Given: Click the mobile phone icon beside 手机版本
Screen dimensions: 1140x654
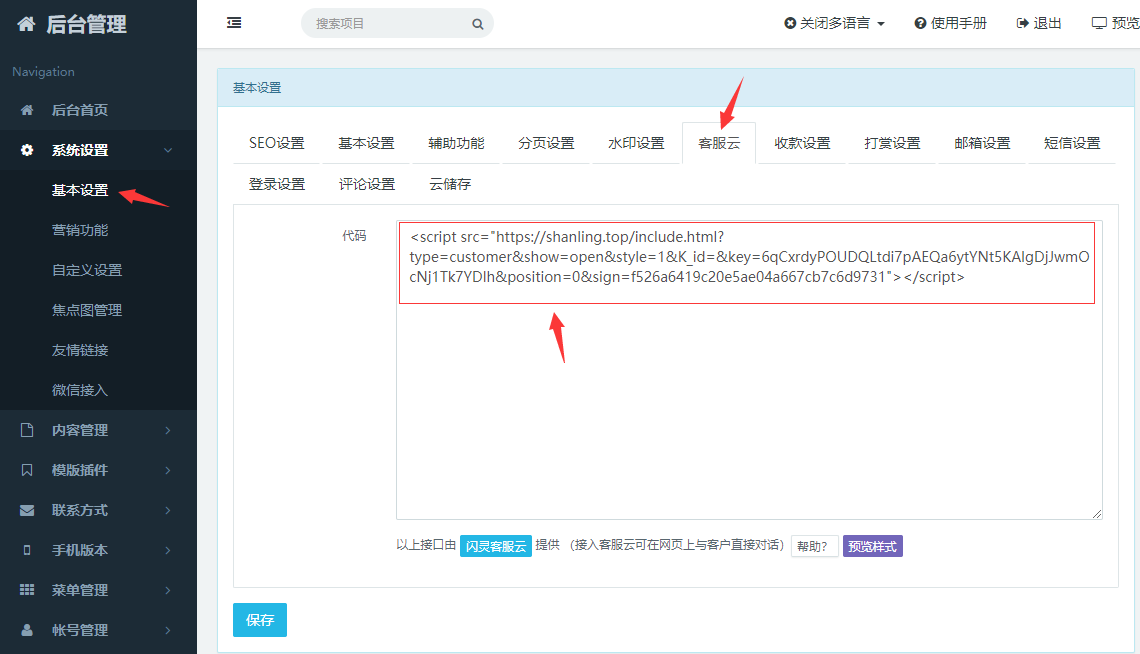Looking at the screenshot, I should click(x=27, y=550).
